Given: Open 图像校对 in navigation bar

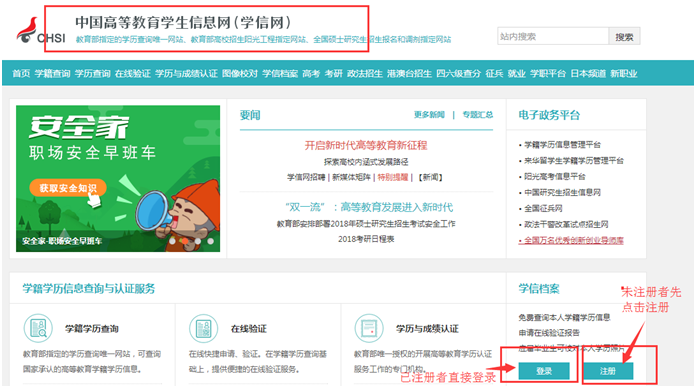Looking at the screenshot, I should (x=240, y=73).
